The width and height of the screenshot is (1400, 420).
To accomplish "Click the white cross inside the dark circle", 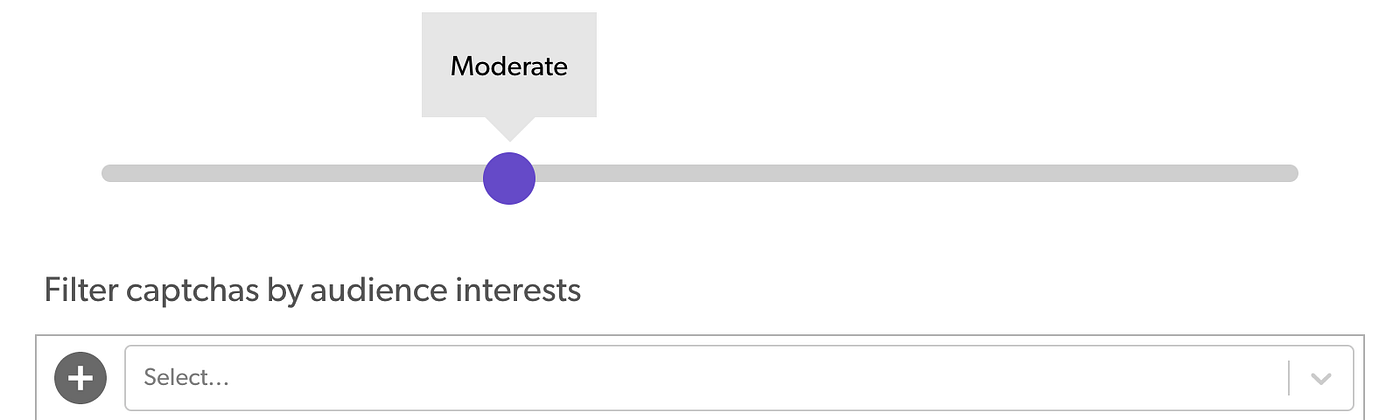I will (x=80, y=377).
